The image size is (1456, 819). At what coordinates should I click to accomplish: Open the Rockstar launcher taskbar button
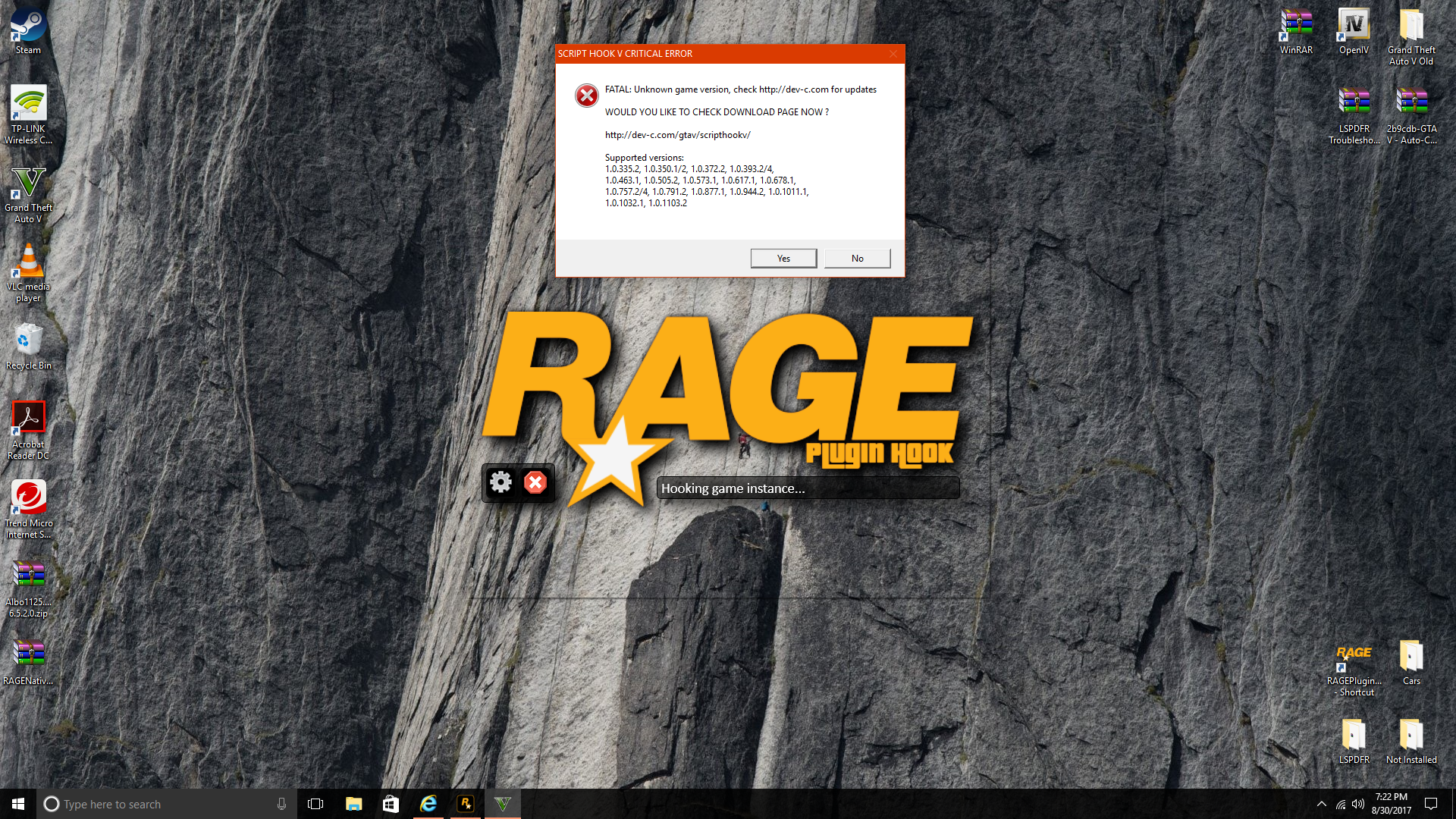[x=466, y=804]
